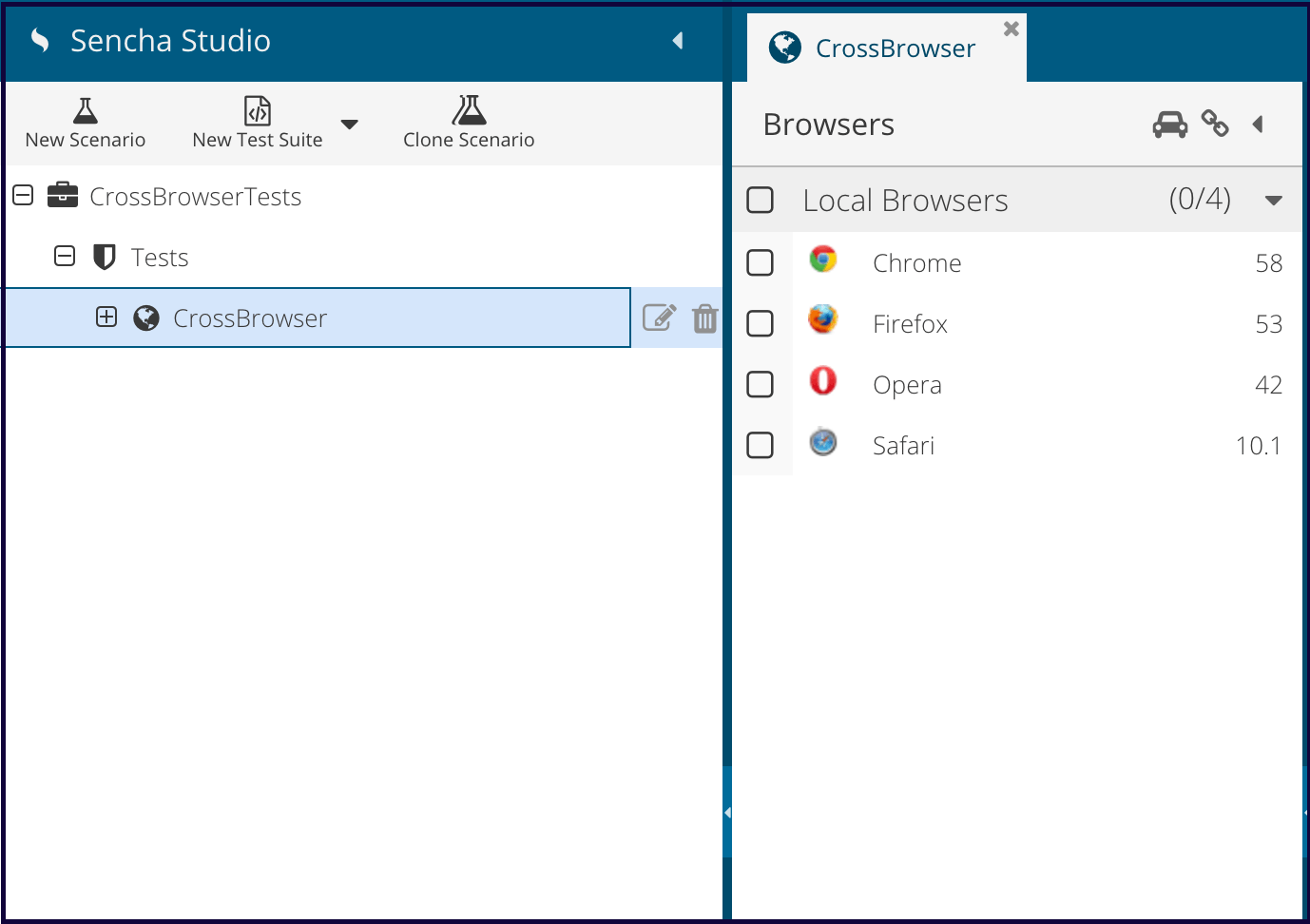Click the Sencha logo icon

[40, 40]
